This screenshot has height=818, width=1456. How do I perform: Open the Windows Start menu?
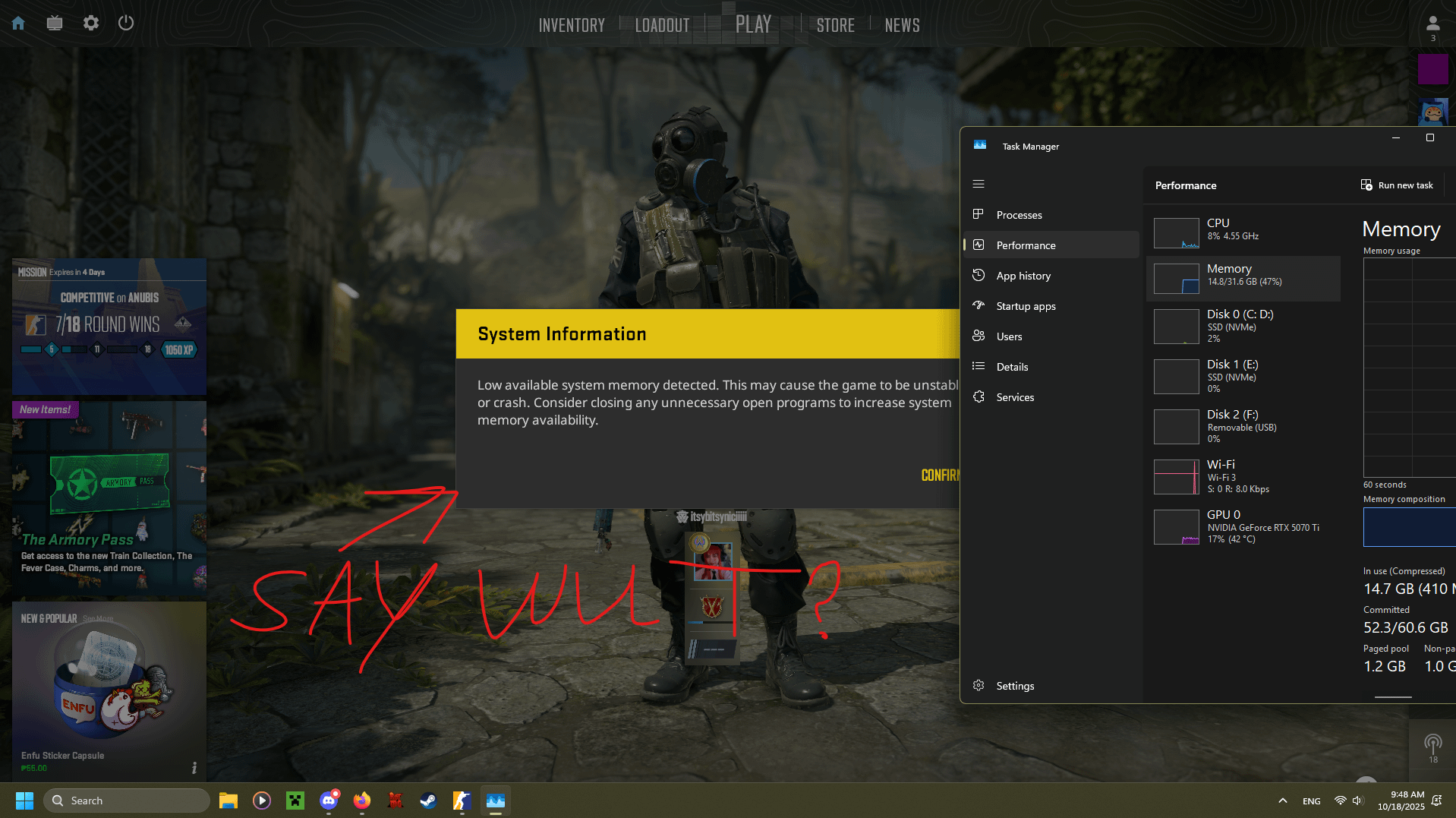click(24, 801)
